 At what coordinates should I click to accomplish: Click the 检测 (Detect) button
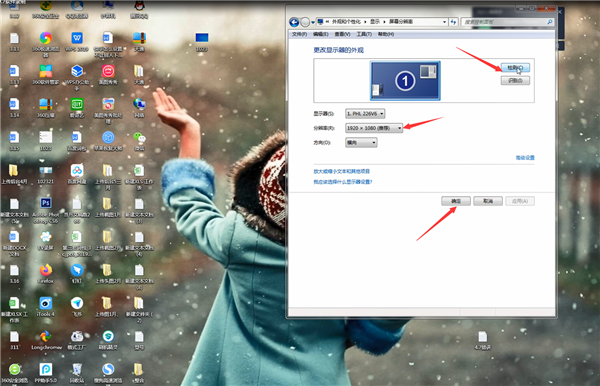coord(515,68)
